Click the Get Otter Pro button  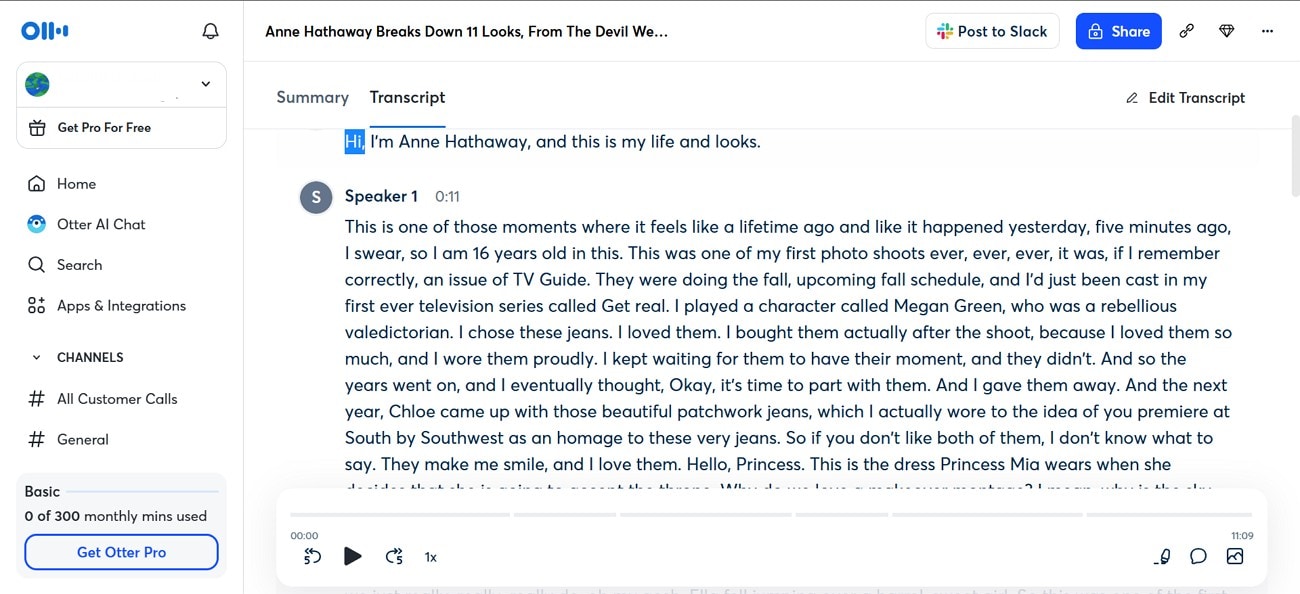[121, 552]
